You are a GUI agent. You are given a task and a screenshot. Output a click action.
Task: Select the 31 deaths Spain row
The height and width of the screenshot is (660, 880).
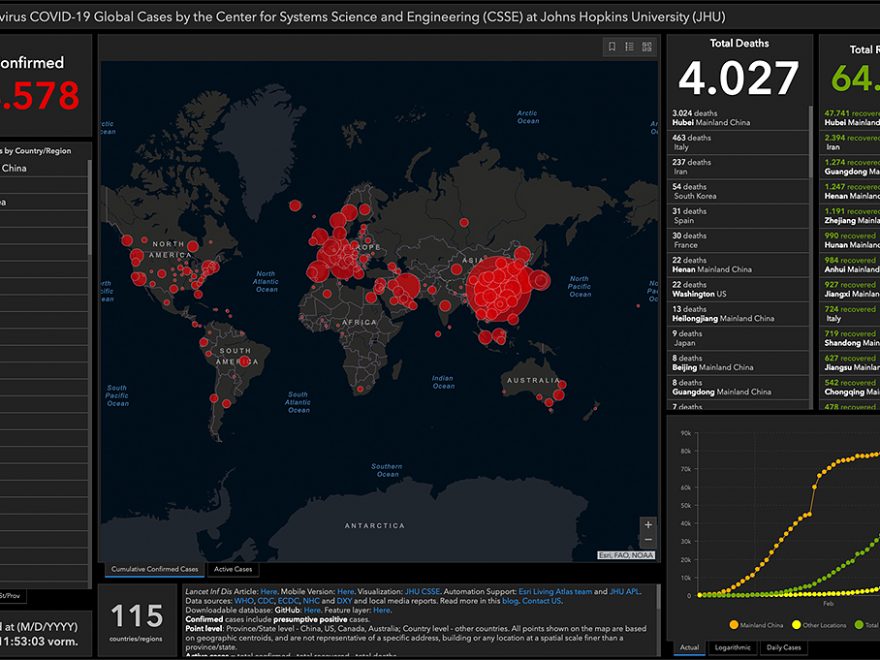click(737, 216)
